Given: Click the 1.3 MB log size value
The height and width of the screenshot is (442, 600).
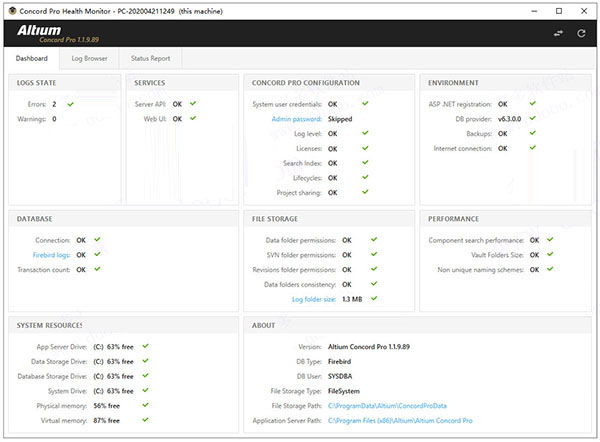Looking at the screenshot, I should pos(352,299).
